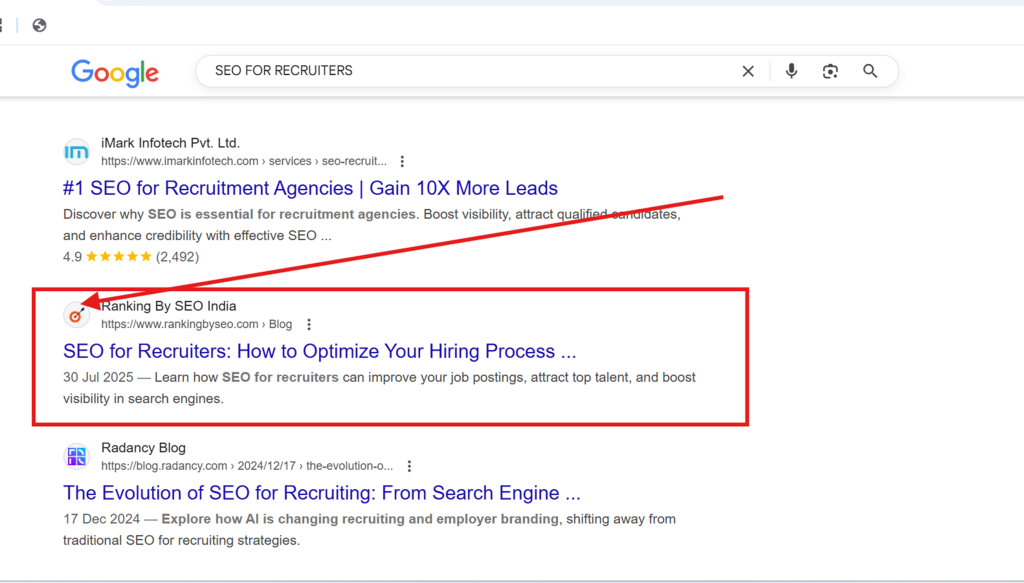Open more options for rankingbyseo.com result
Viewport: 1024px width, 583px height.
309,324
